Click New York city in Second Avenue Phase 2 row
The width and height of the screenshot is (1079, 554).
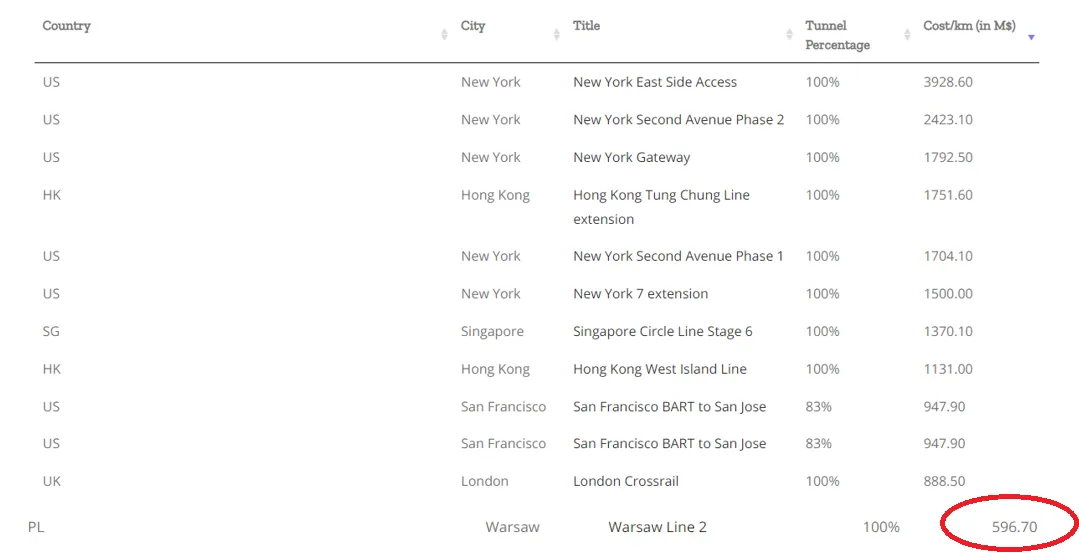click(x=491, y=120)
